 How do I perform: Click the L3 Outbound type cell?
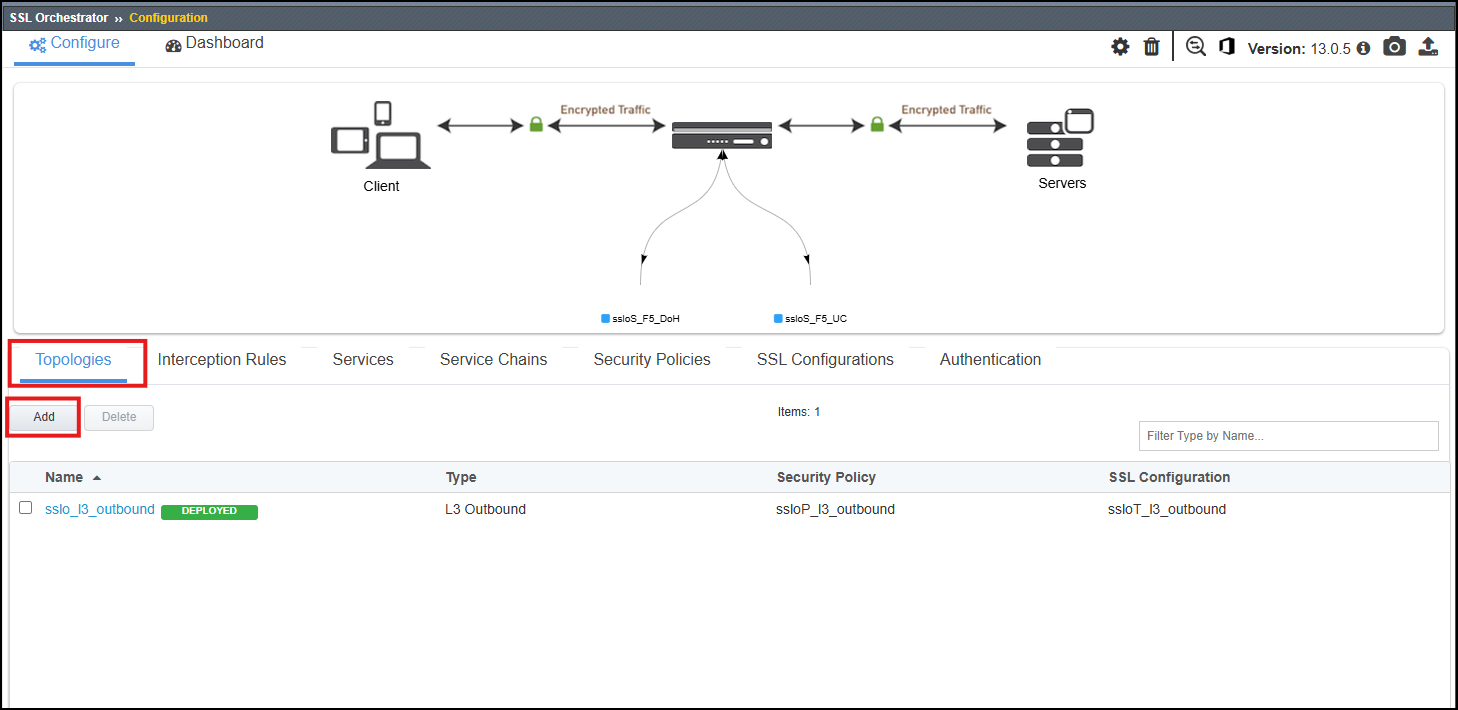(x=485, y=509)
